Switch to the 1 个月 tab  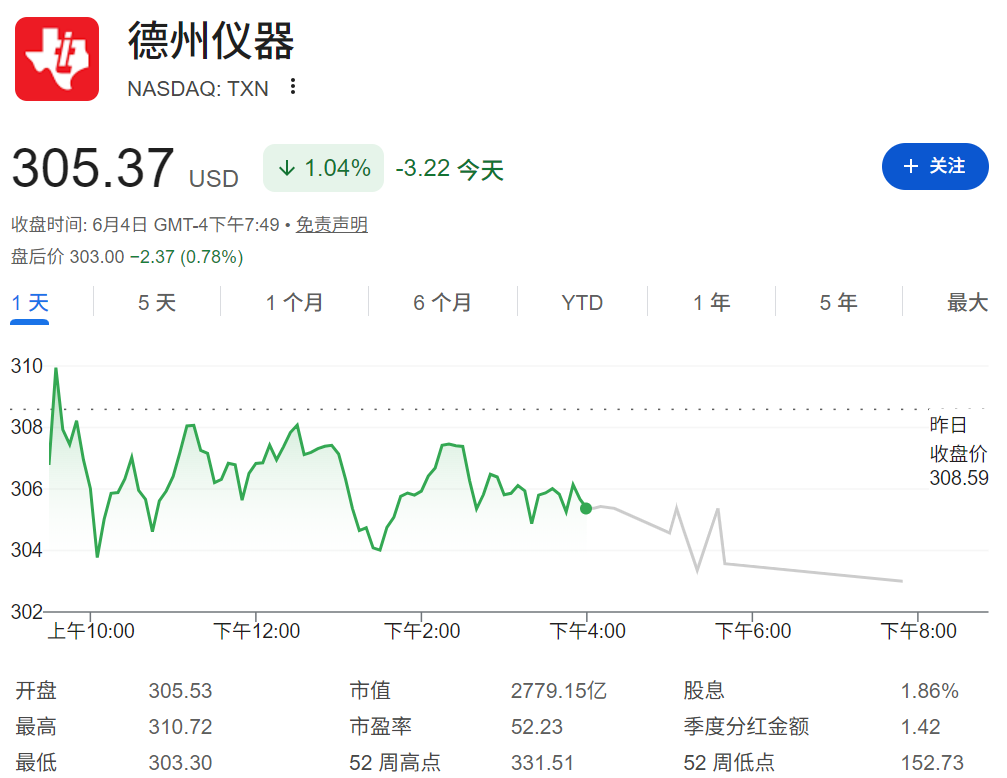294,302
